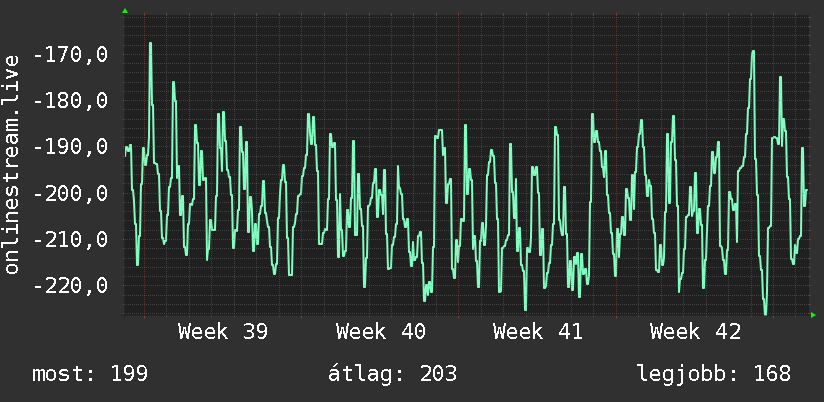Click the 'legjobb: 168' best value

(714, 374)
